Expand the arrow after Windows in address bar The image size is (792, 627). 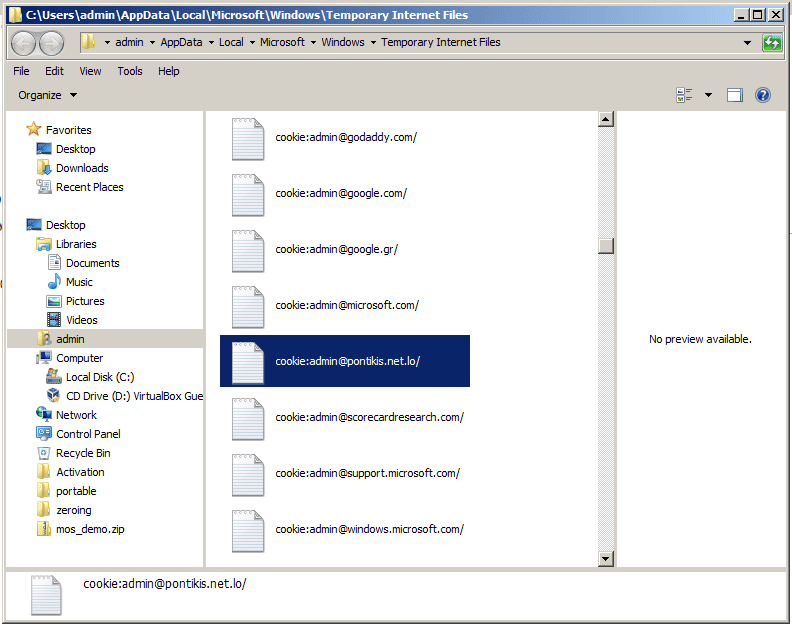pos(373,43)
